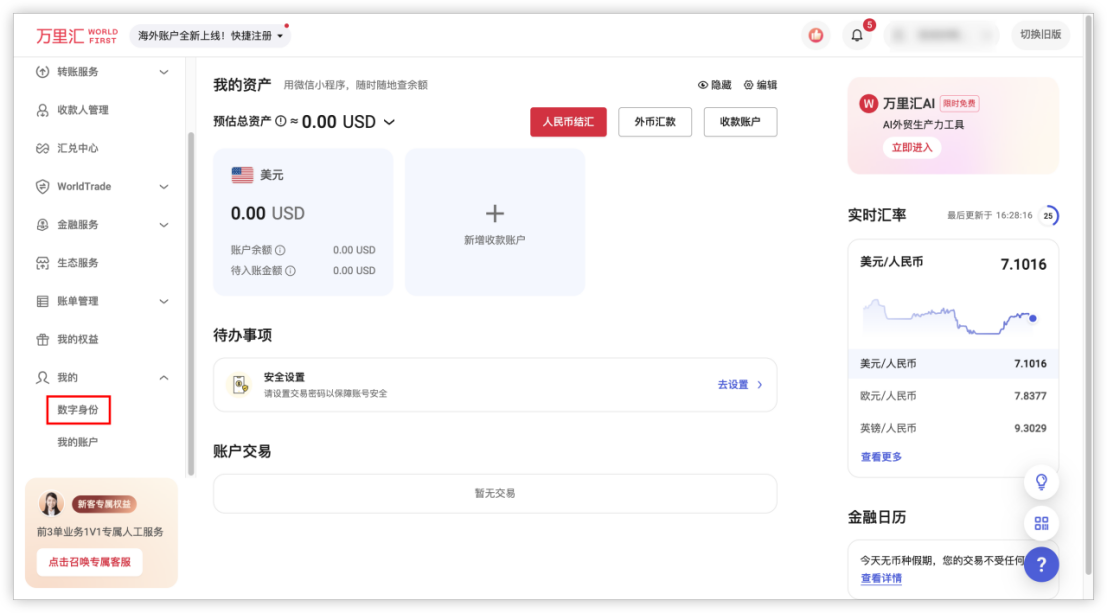
Task: Open the blurred user account dropdown in header
Action: tap(943, 35)
